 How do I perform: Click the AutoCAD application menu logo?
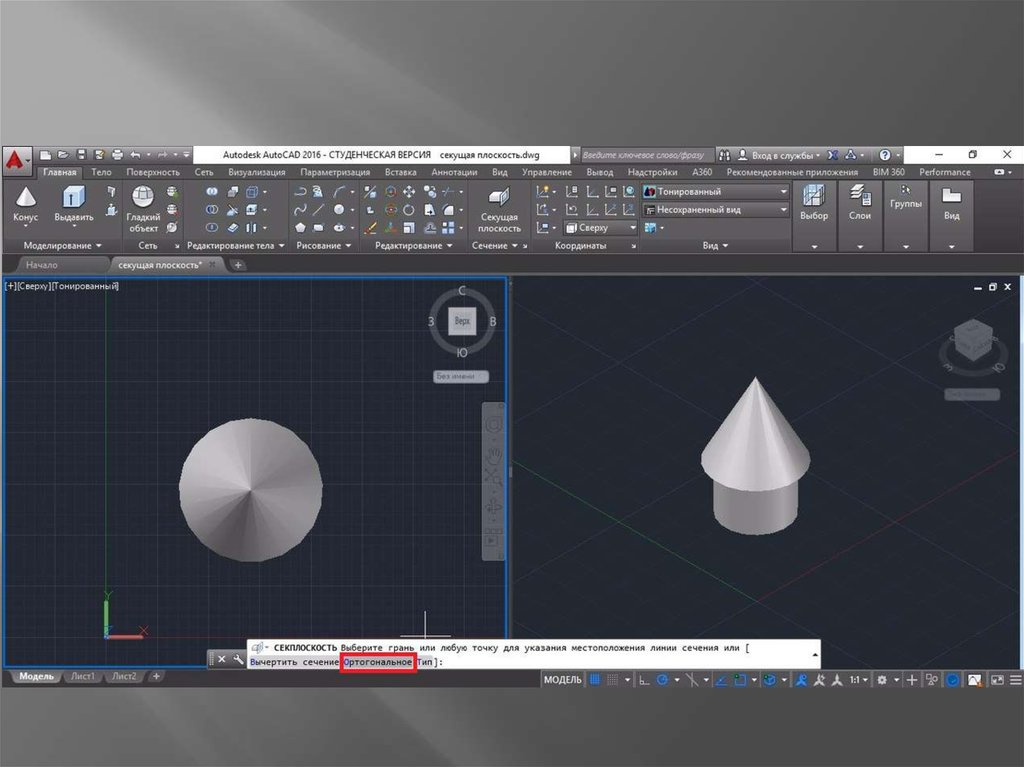(x=15, y=159)
